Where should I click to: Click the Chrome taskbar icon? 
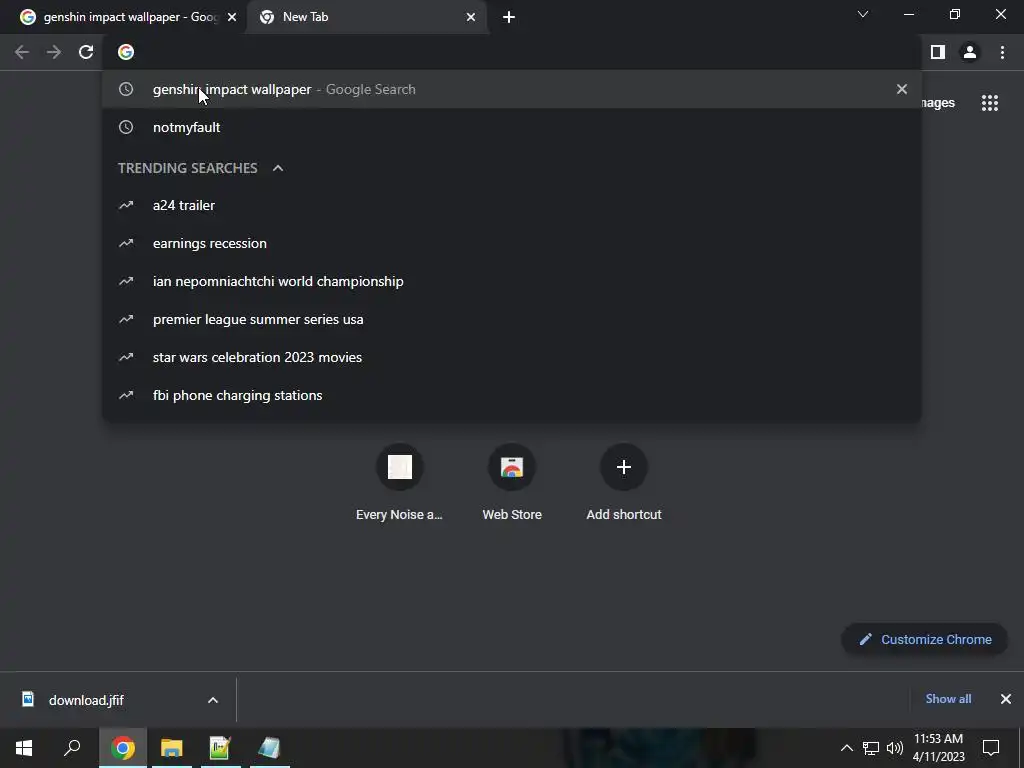pyautogui.click(x=123, y=748)
